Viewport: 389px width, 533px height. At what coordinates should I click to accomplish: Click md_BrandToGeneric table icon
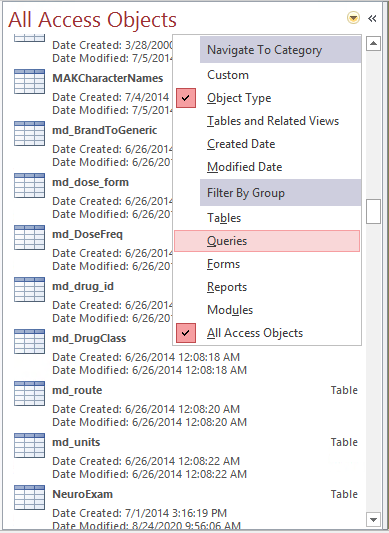click(30, 134)
